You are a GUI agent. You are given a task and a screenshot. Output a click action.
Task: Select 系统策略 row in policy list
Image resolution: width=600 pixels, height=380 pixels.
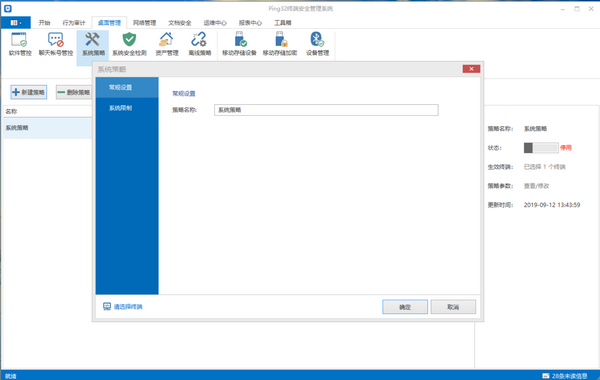click(47, 128)
